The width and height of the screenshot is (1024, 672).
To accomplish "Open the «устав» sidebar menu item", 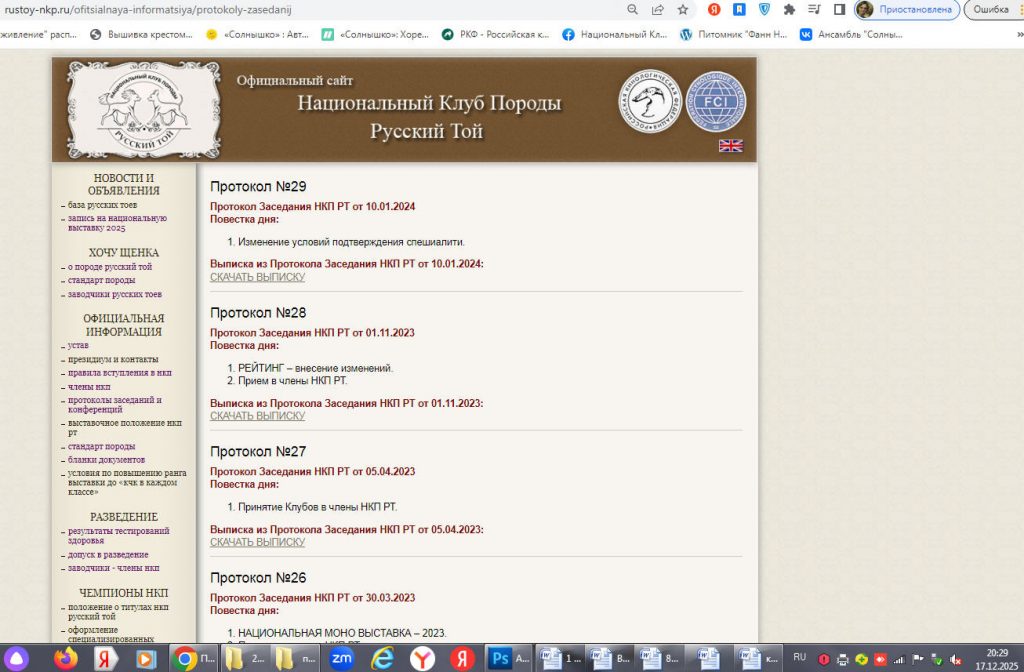I will tap(78, 345).
